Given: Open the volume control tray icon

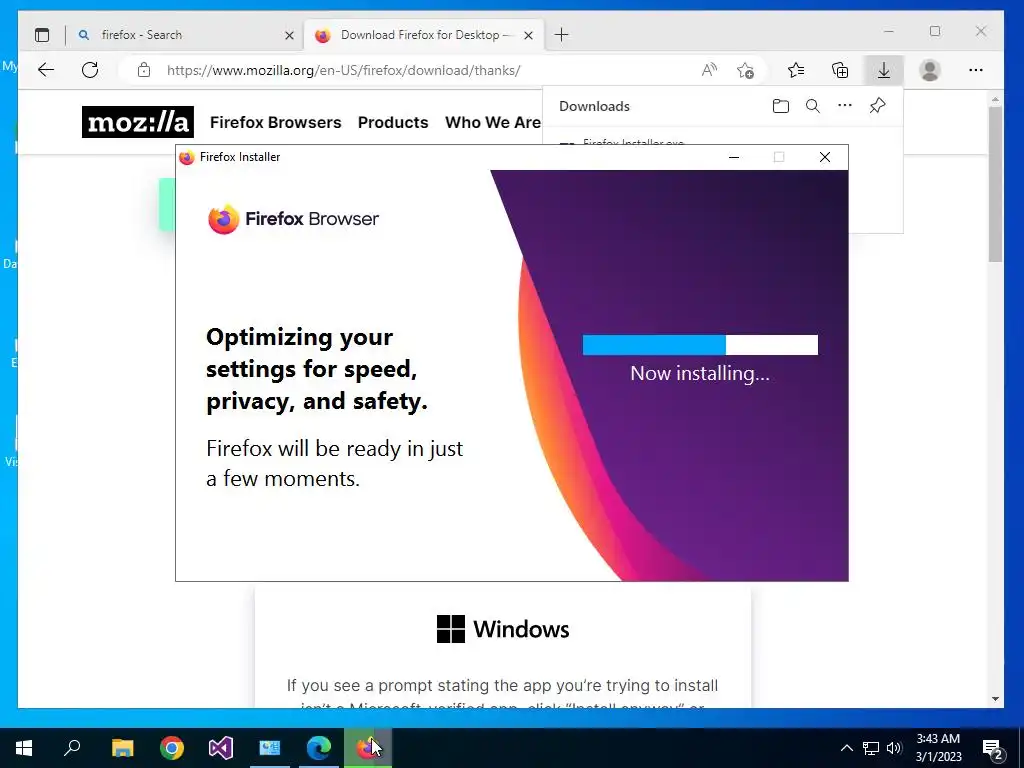Looking at the screenshot, I should pos(894,748).
